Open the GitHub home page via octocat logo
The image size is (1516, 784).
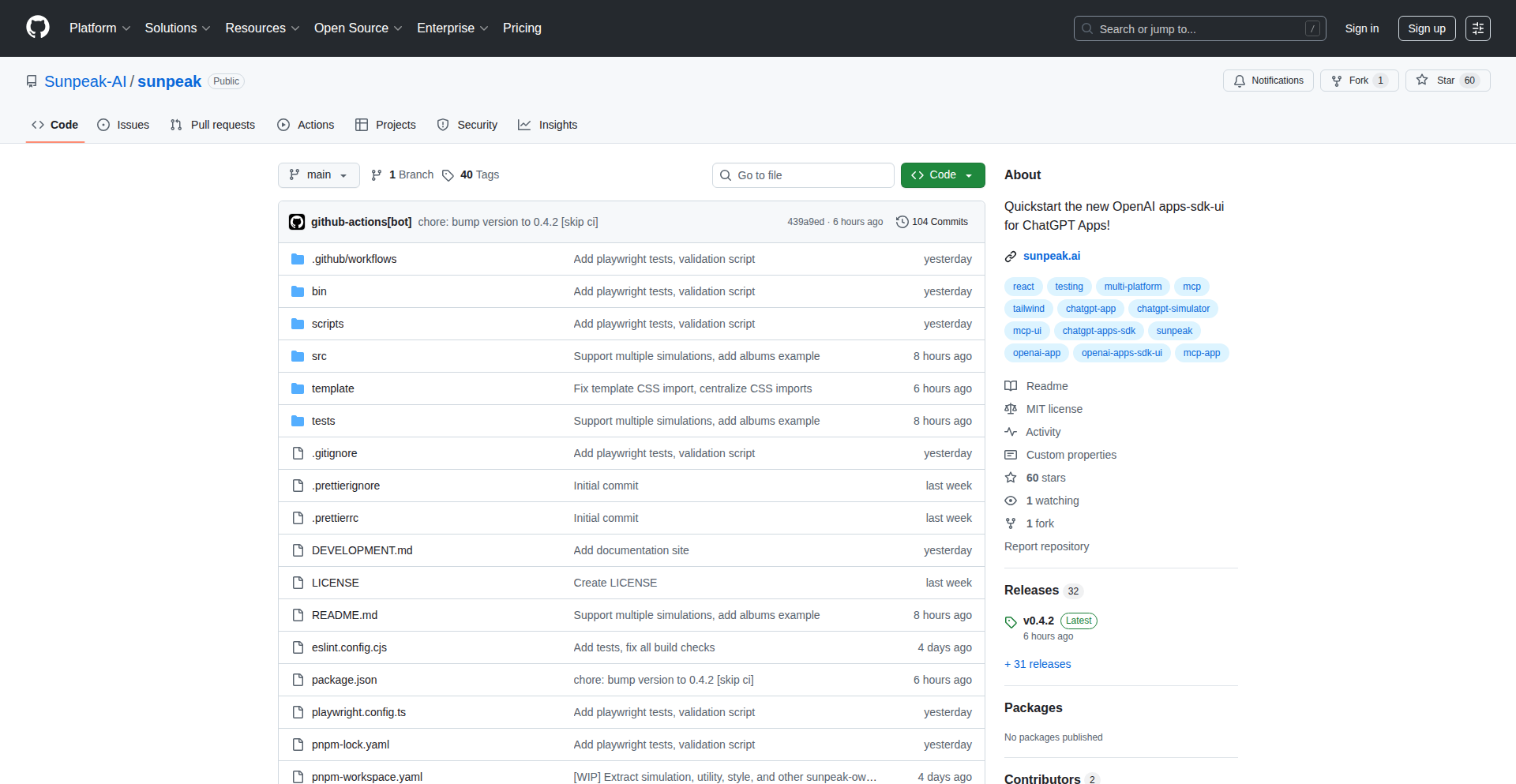36,28
